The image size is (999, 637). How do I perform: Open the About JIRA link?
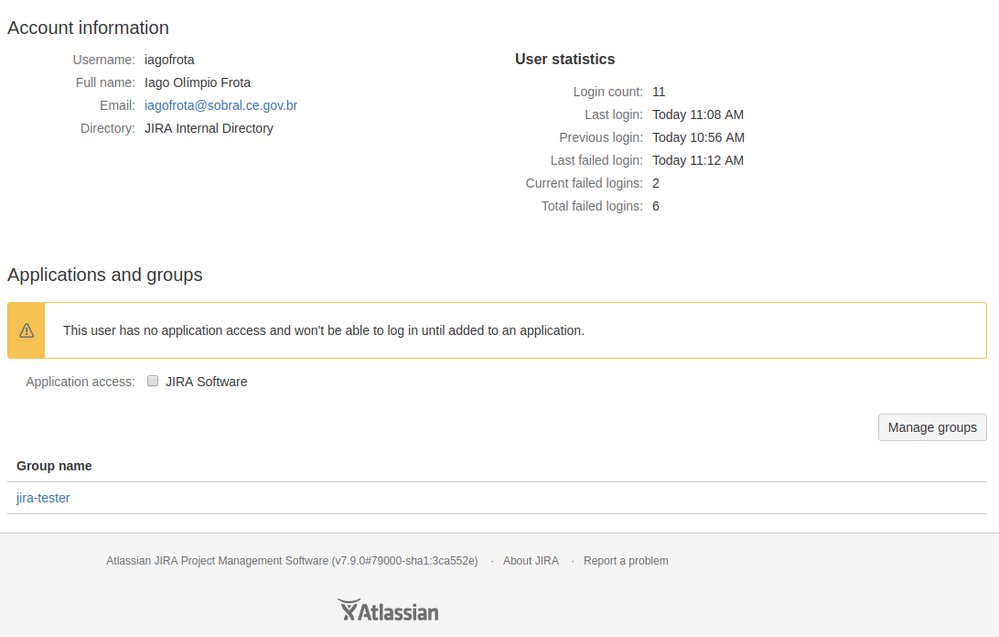tap(530, 560)
